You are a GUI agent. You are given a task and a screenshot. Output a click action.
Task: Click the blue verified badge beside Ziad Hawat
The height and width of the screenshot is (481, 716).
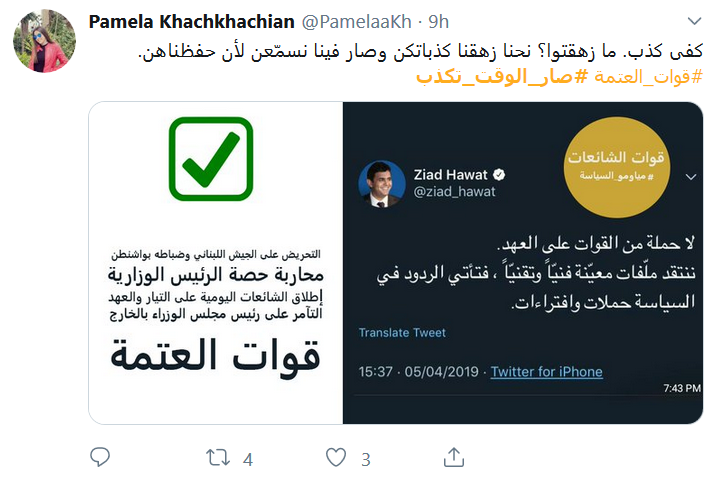[499, 174]
